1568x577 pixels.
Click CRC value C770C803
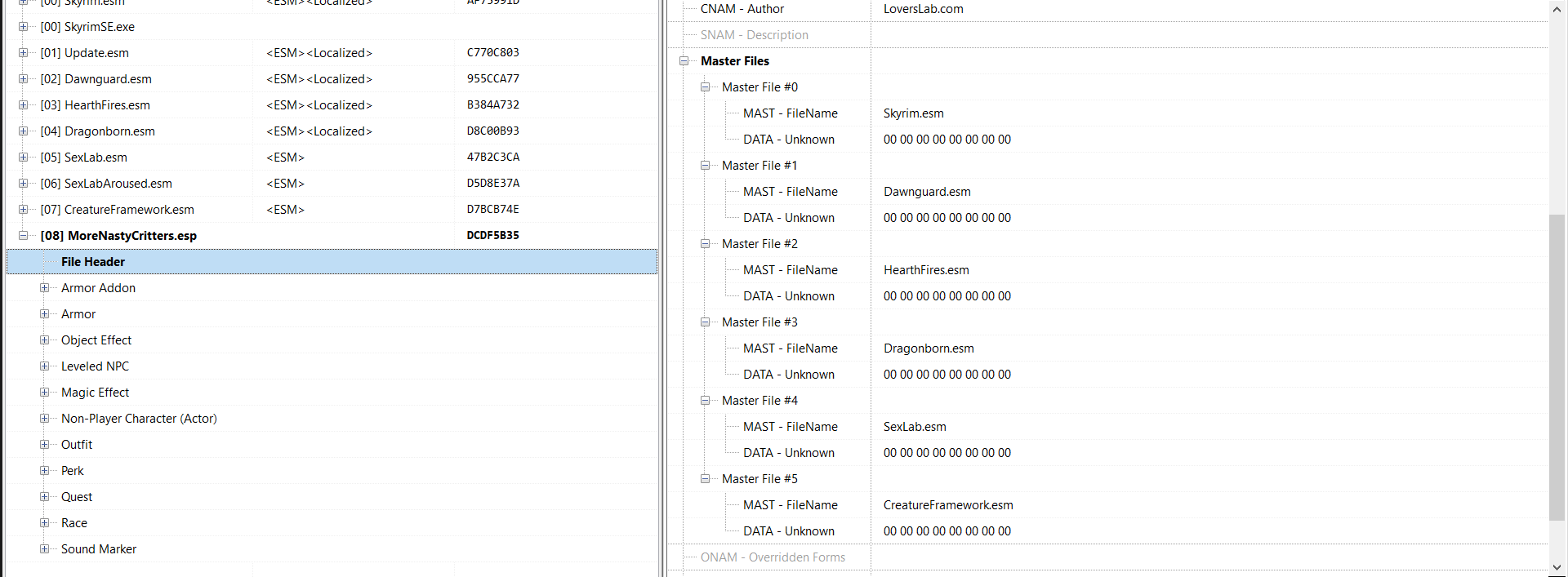(493, 53)
